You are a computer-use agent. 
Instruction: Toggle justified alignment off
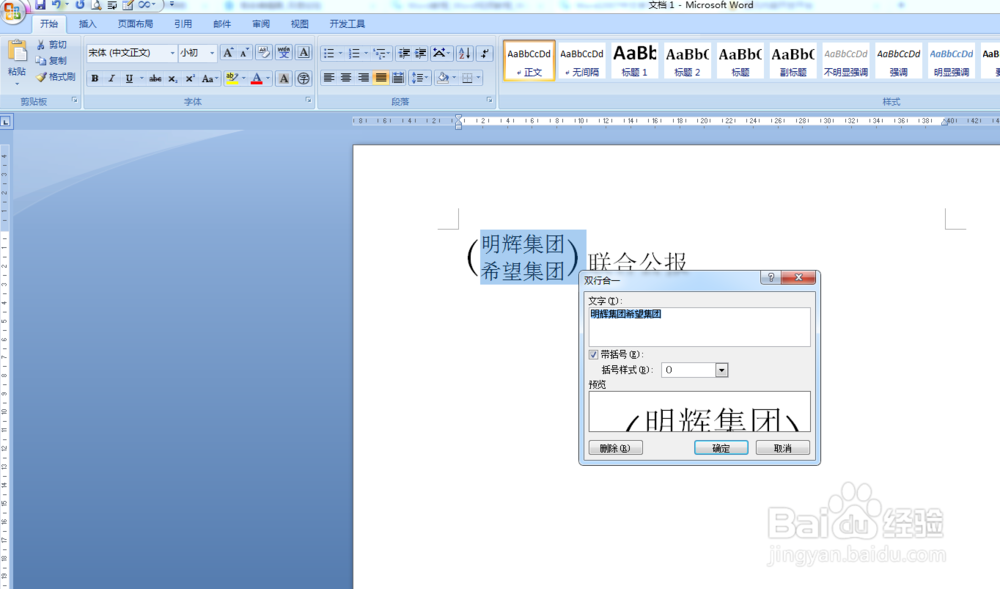[381, 78]
